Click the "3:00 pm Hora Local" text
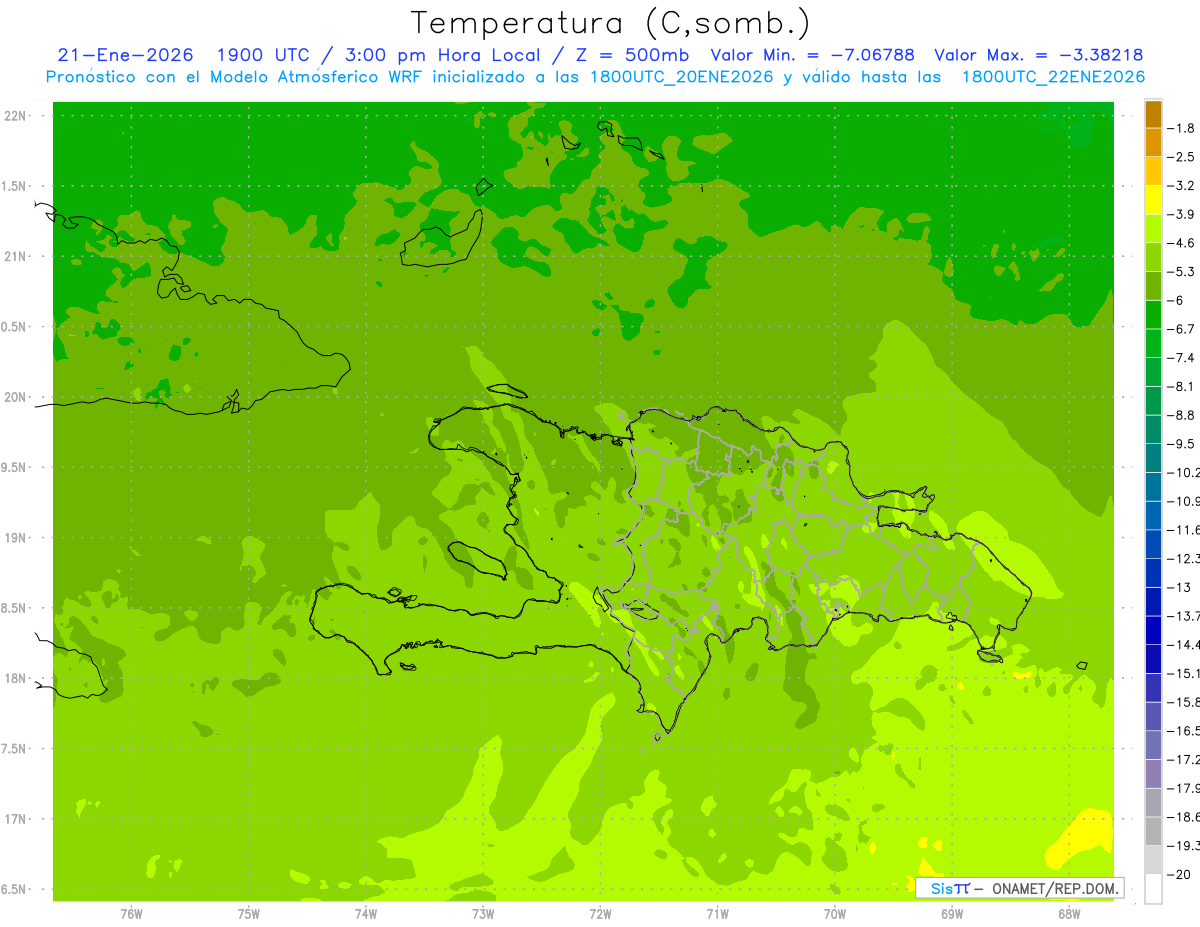This screenshot has width=1200, height=927. [x=442, y=55]
